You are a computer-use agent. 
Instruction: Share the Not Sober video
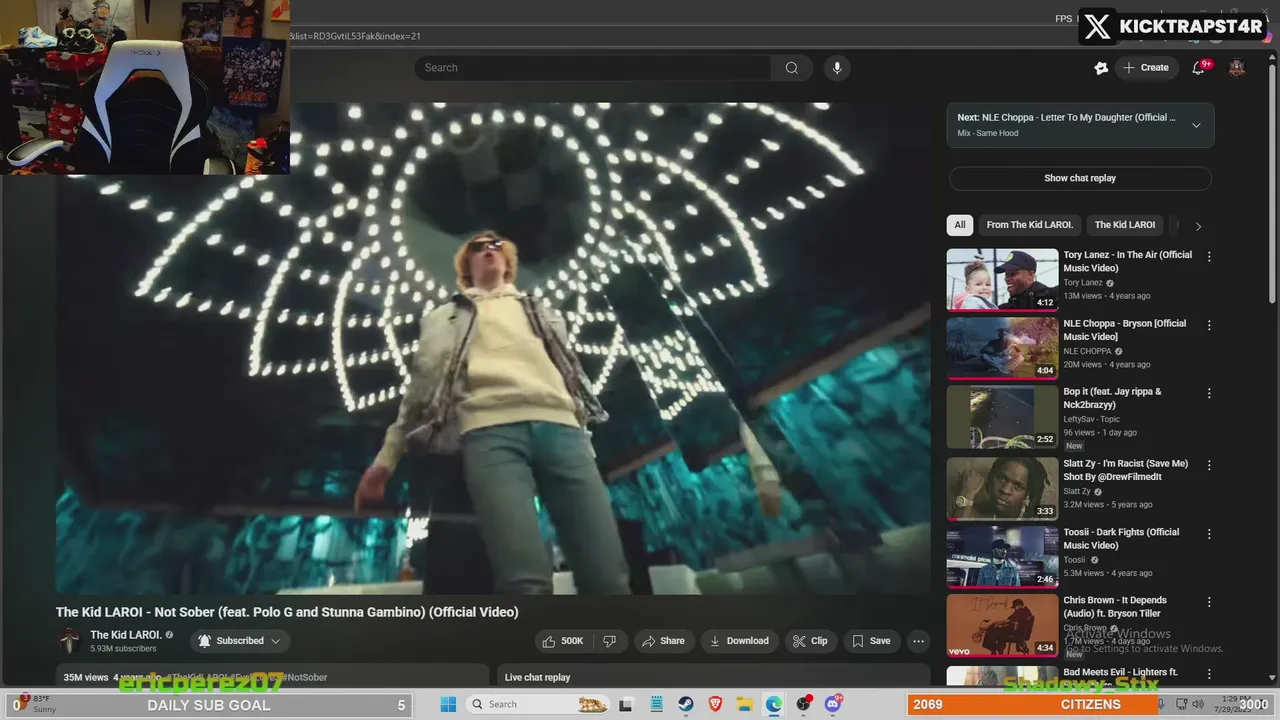(x=663, y=641)
